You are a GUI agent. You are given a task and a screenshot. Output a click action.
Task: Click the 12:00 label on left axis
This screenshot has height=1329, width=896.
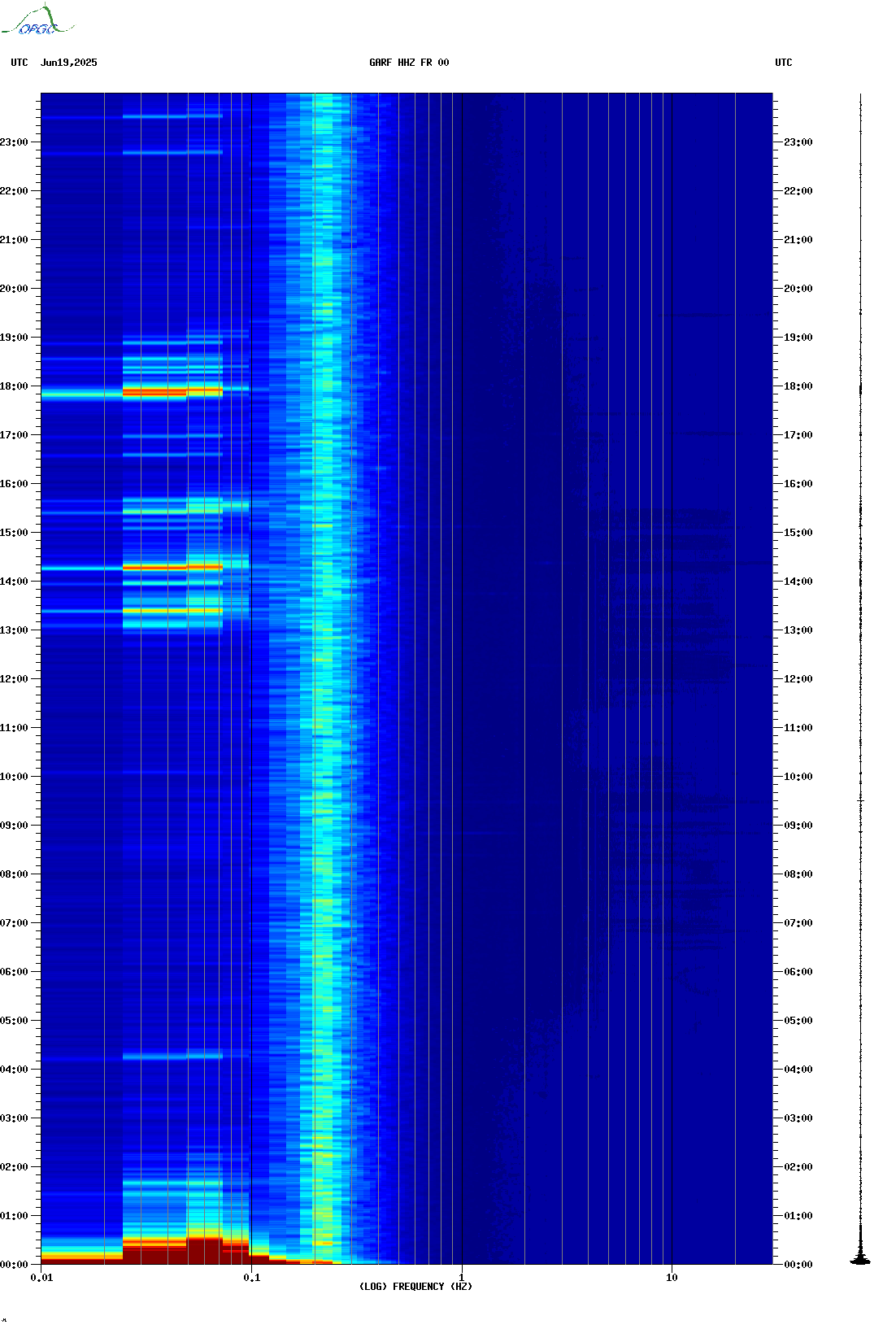click(x=14, y=679)
